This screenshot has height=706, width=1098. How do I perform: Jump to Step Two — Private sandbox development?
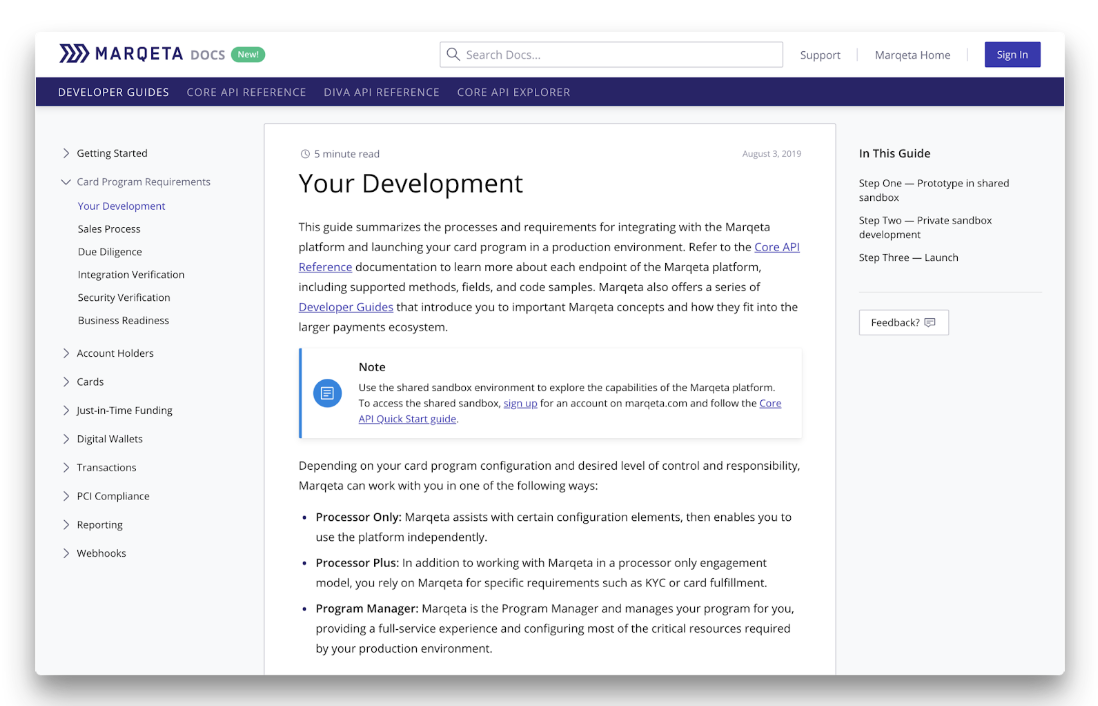(926, 228)
